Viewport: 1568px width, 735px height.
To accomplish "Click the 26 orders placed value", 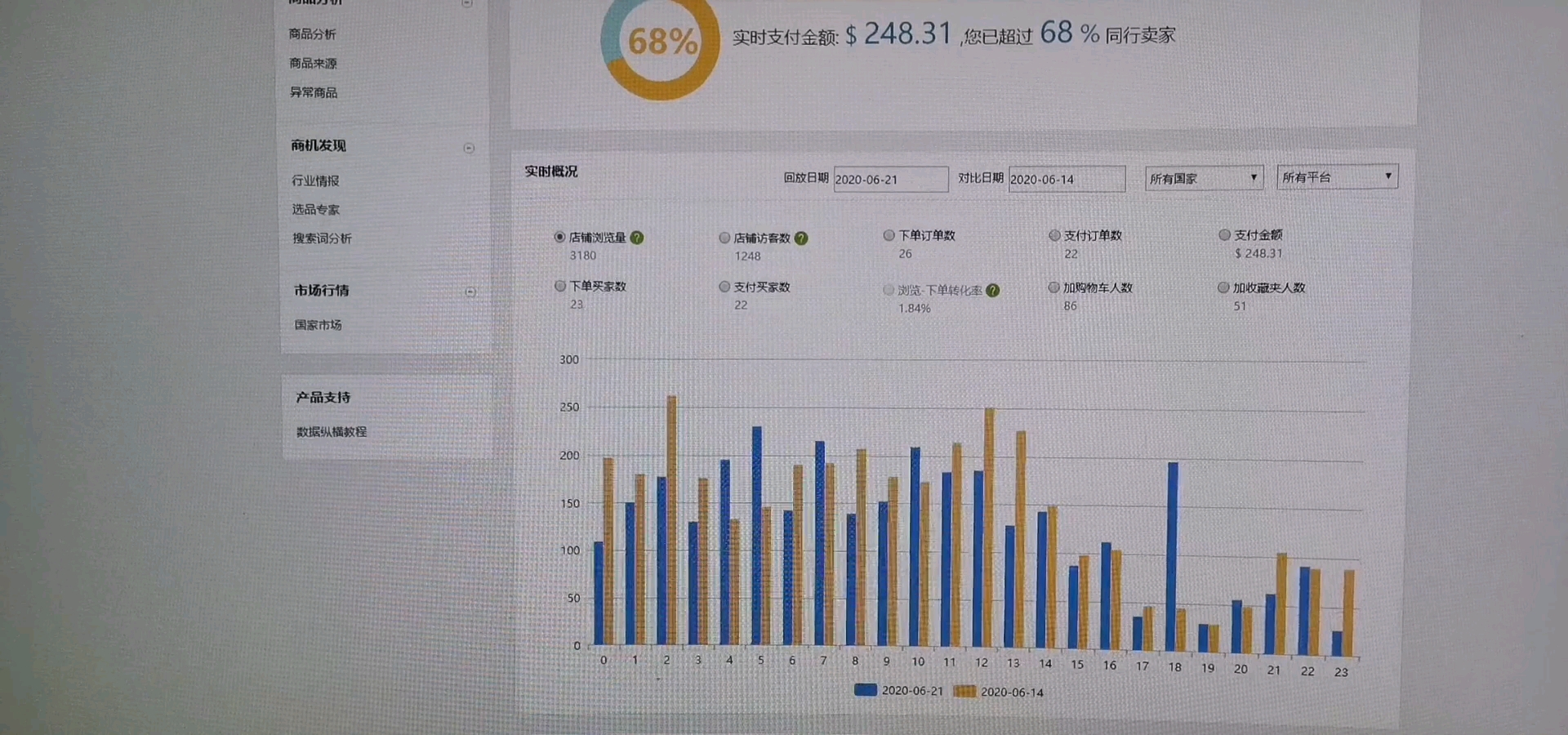I will (x=905, y=254).
